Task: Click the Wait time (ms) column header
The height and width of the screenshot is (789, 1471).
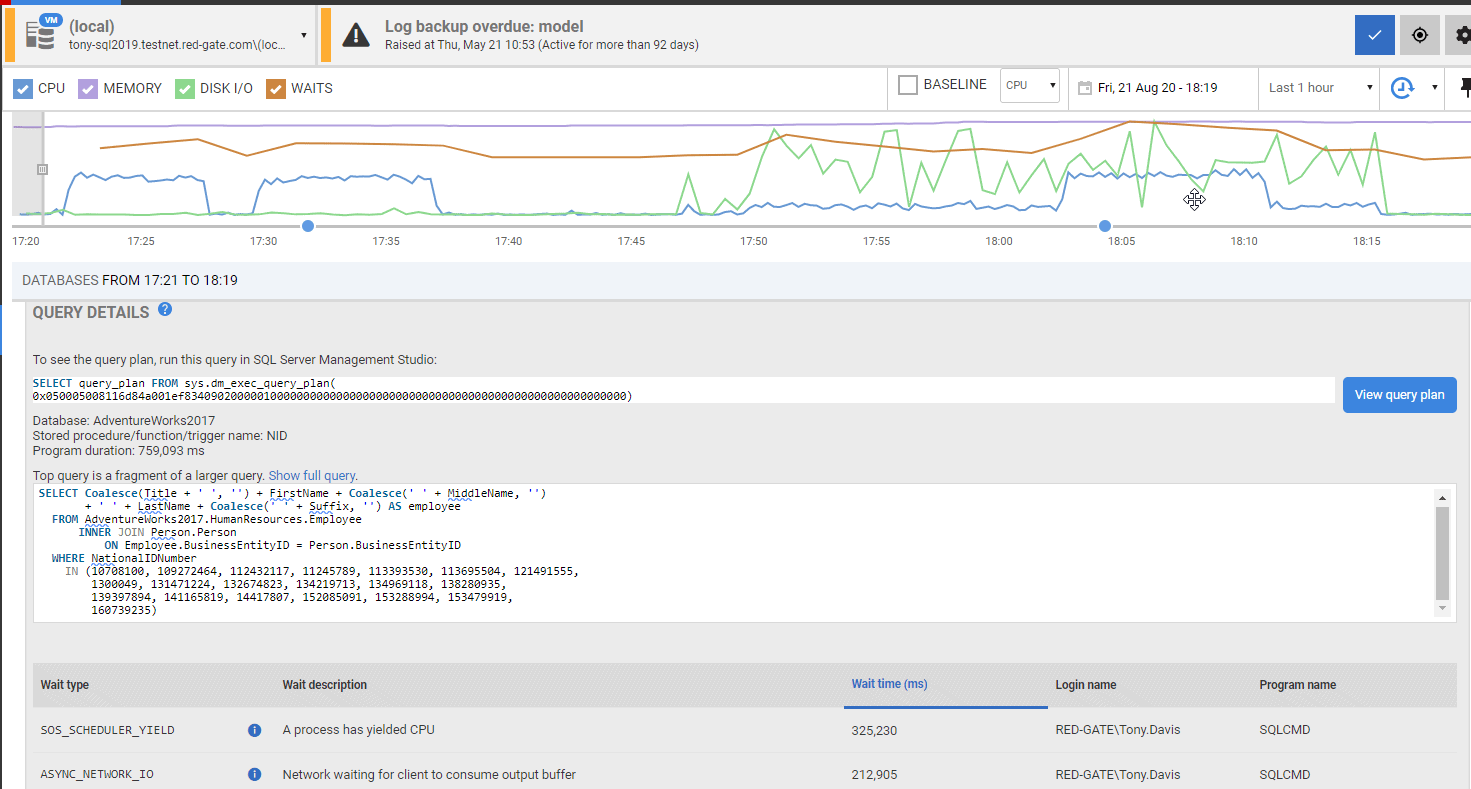Action: point(889,684)
